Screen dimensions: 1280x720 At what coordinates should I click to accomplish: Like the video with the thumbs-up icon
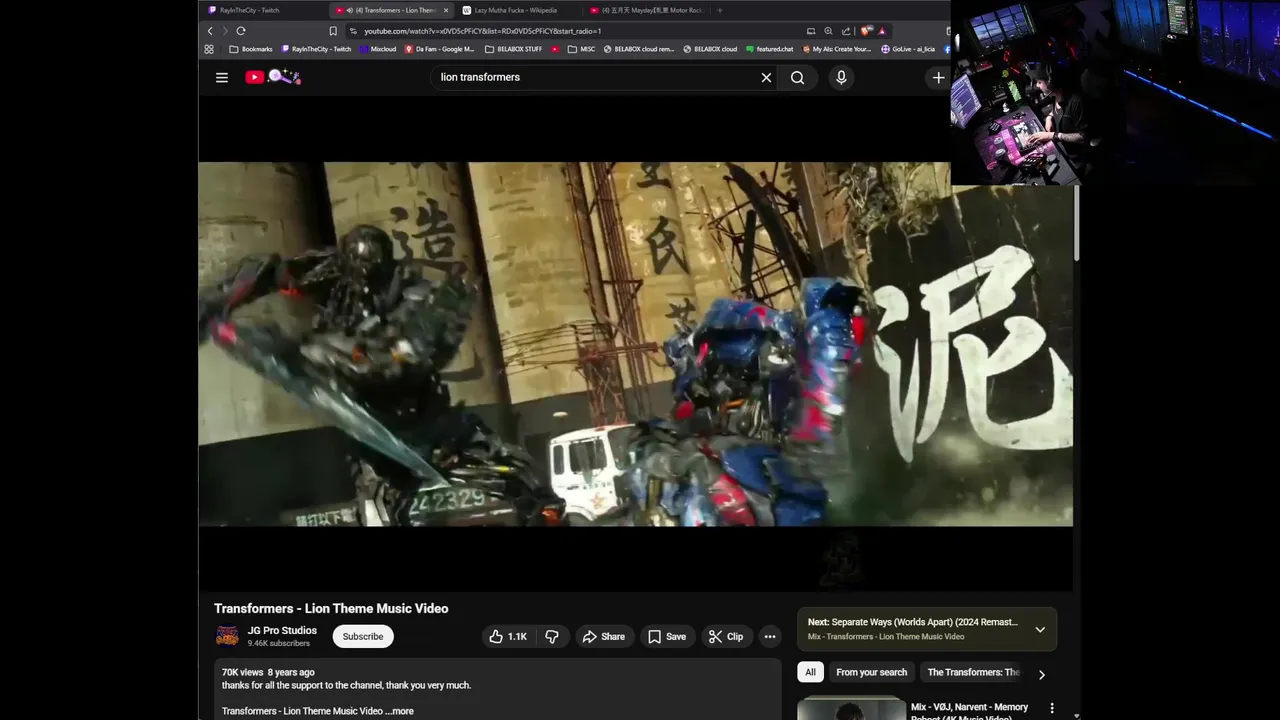tap(508, 637)
